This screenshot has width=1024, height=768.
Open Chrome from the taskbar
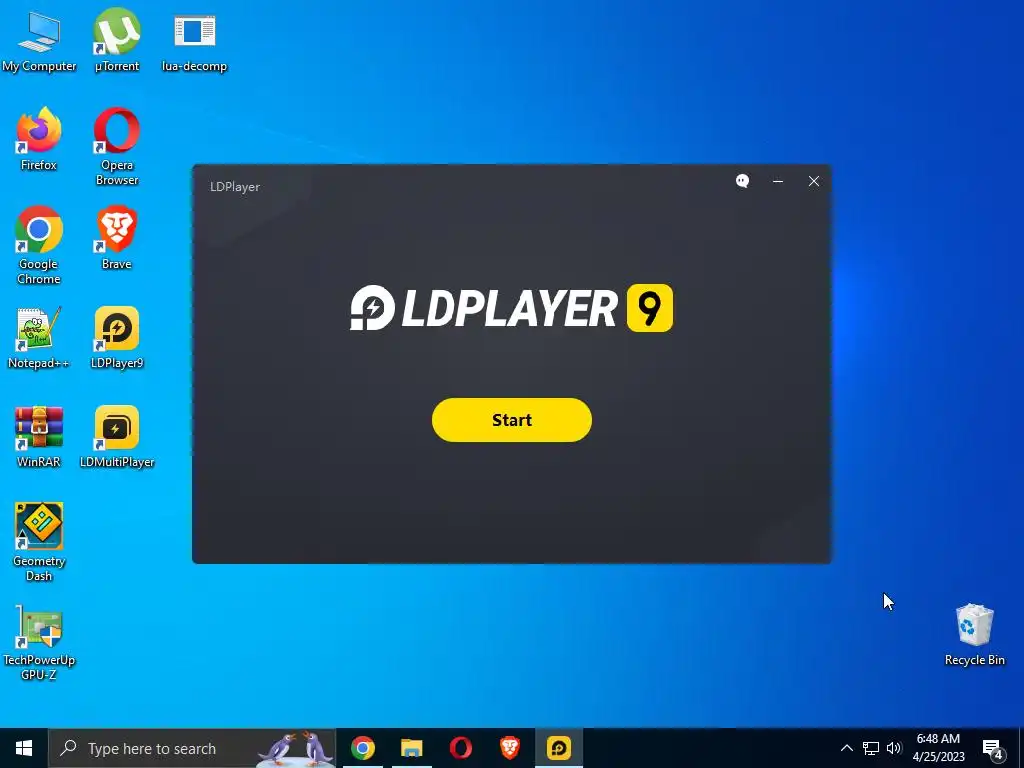pyautogui.click(x=363, y=748)
